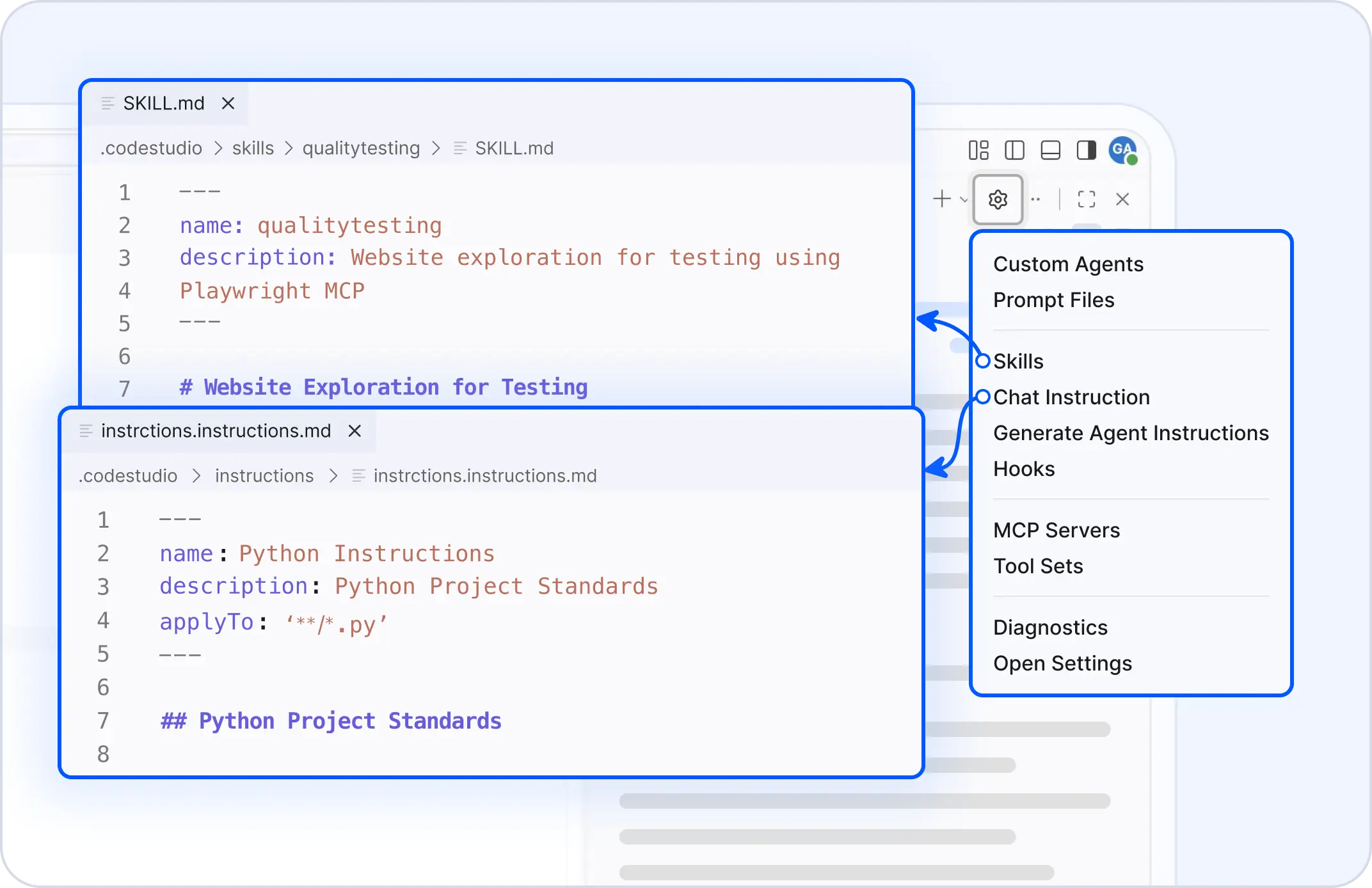Toggle the secondary sidebar icon
Viewport: 1372px width, 888px height.
pos(1086,150)
